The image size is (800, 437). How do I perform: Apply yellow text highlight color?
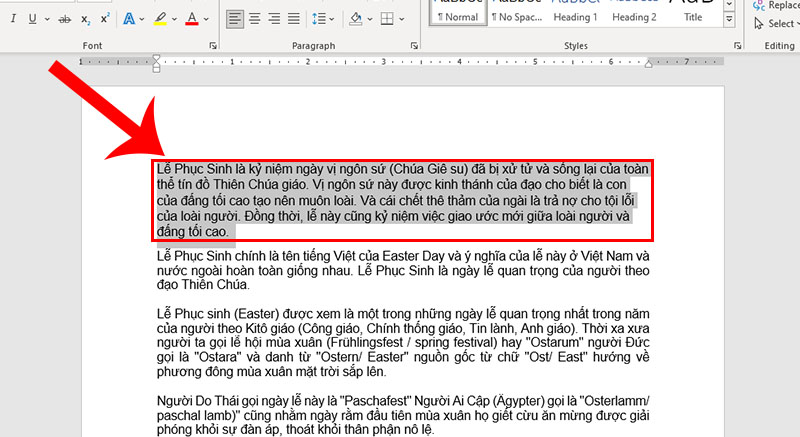click(x=160, y=19)
